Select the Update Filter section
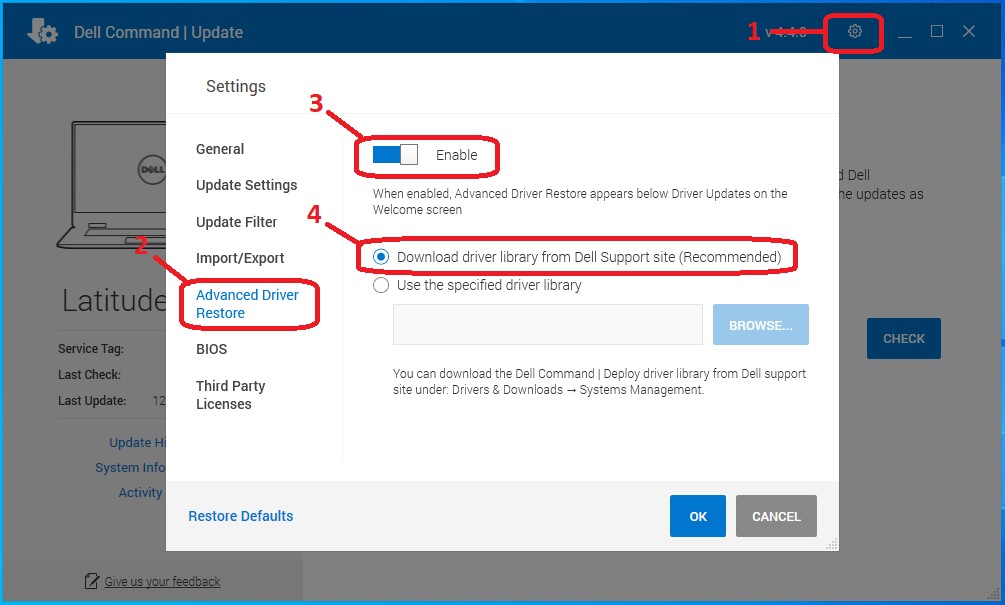 point(236,221)
